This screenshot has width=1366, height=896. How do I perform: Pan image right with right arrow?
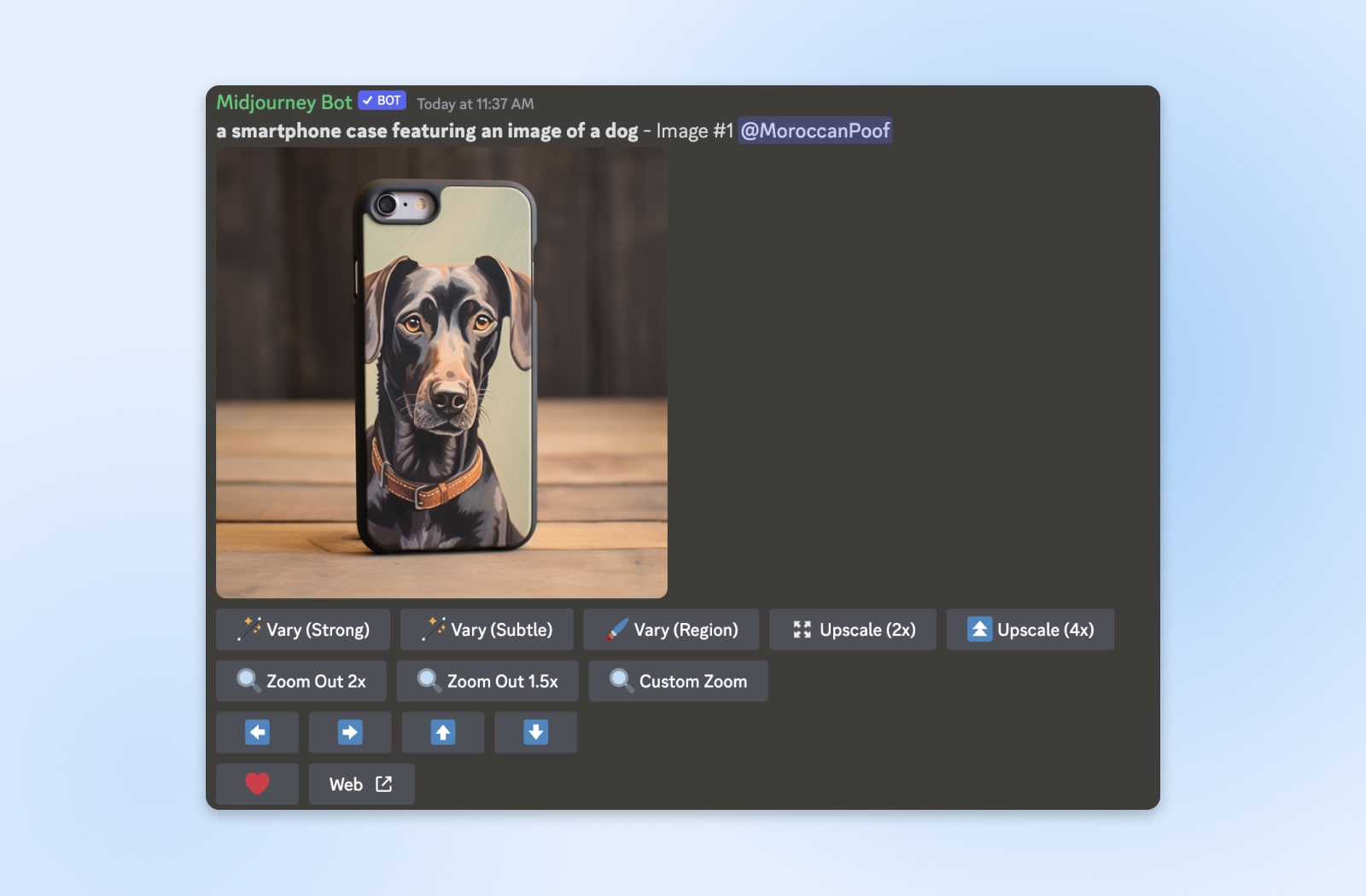point(350,732)
